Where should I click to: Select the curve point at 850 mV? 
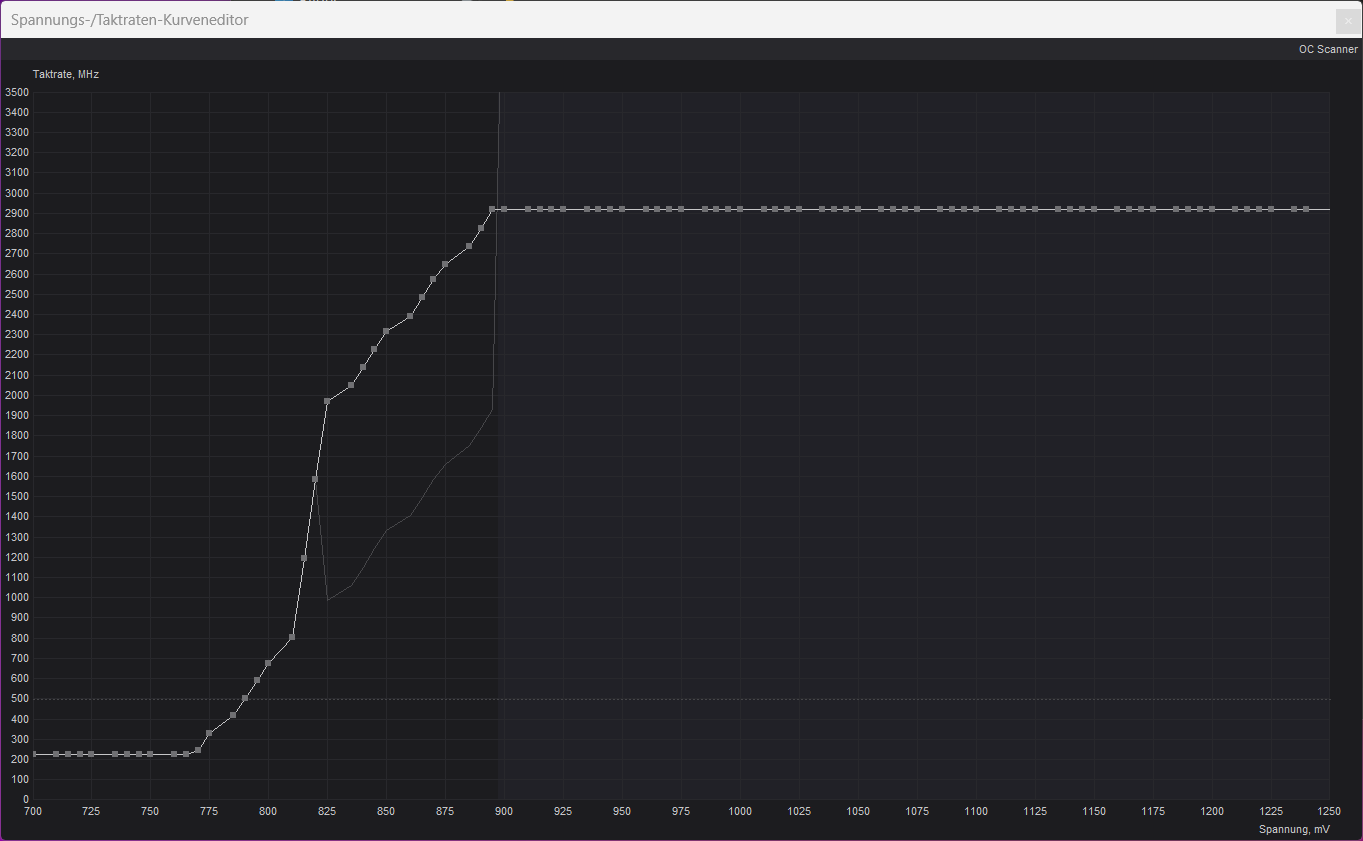coord(386,331)
